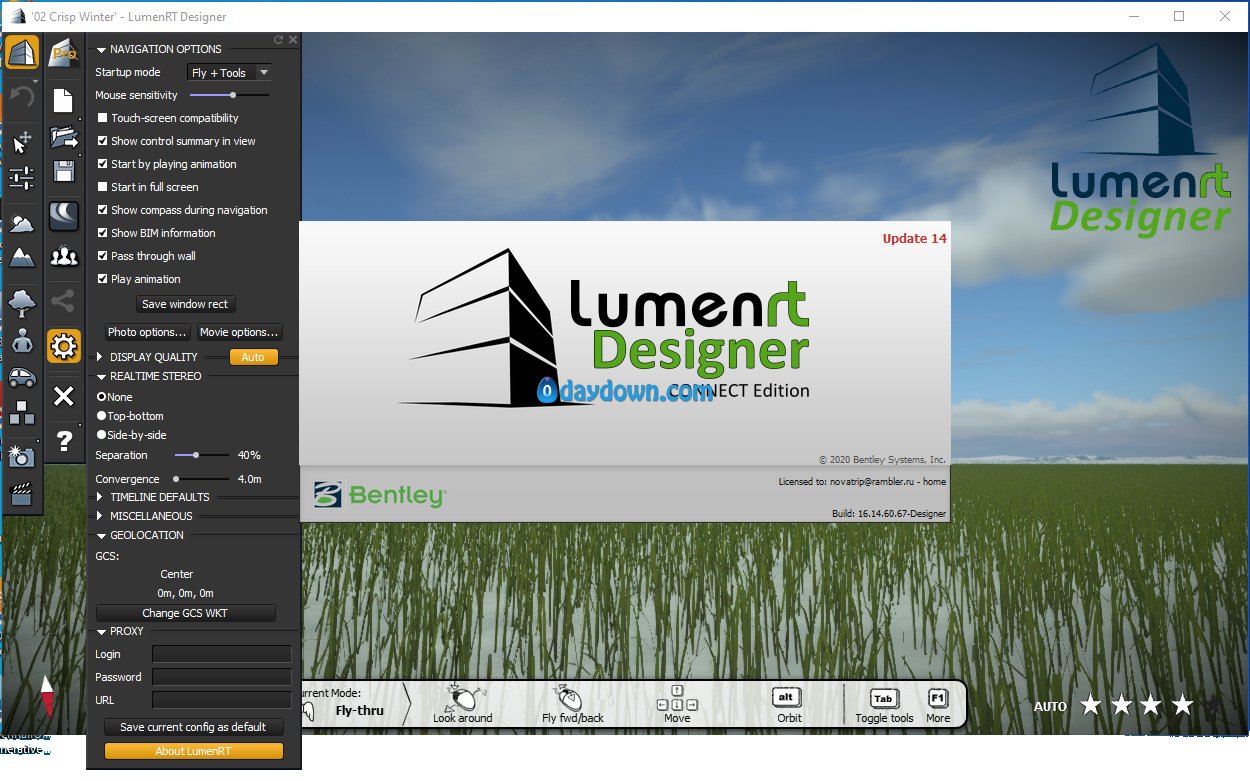
Task: Focus the proxy Password field
Action: click(x=222, y=677)
